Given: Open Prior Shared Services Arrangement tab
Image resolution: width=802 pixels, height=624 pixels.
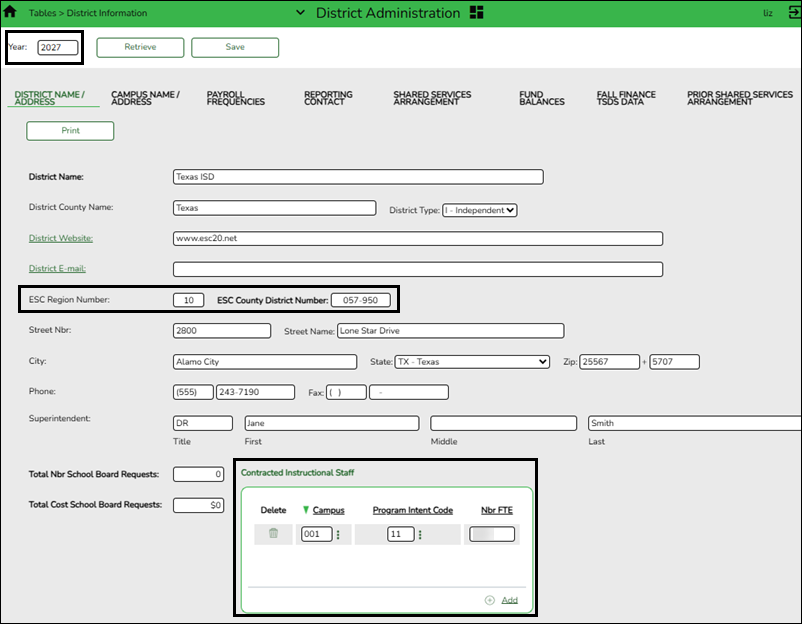Looking at the screenshot, I should point(740,98).
